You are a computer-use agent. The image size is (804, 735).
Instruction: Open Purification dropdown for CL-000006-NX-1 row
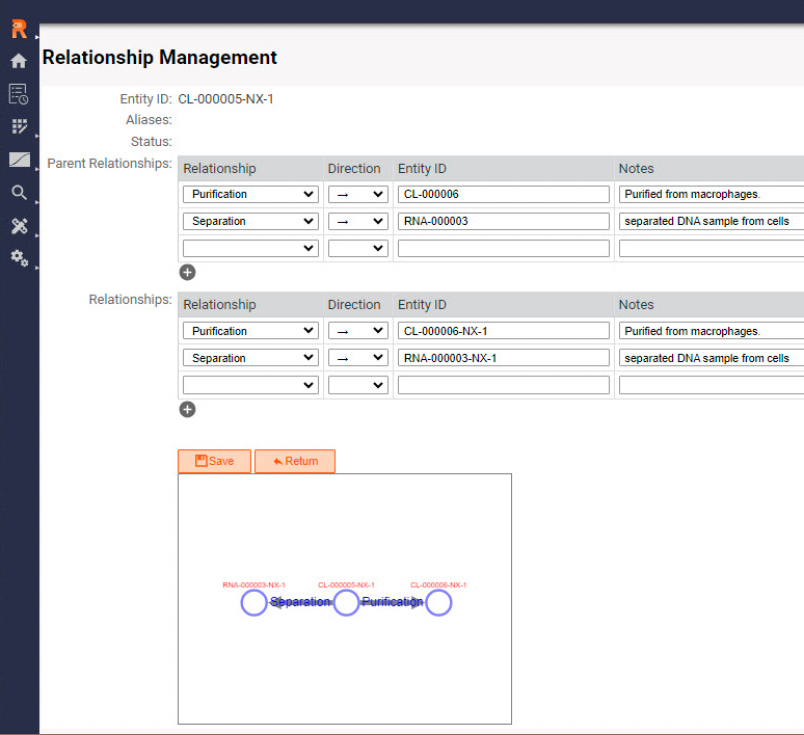(251, 331)
